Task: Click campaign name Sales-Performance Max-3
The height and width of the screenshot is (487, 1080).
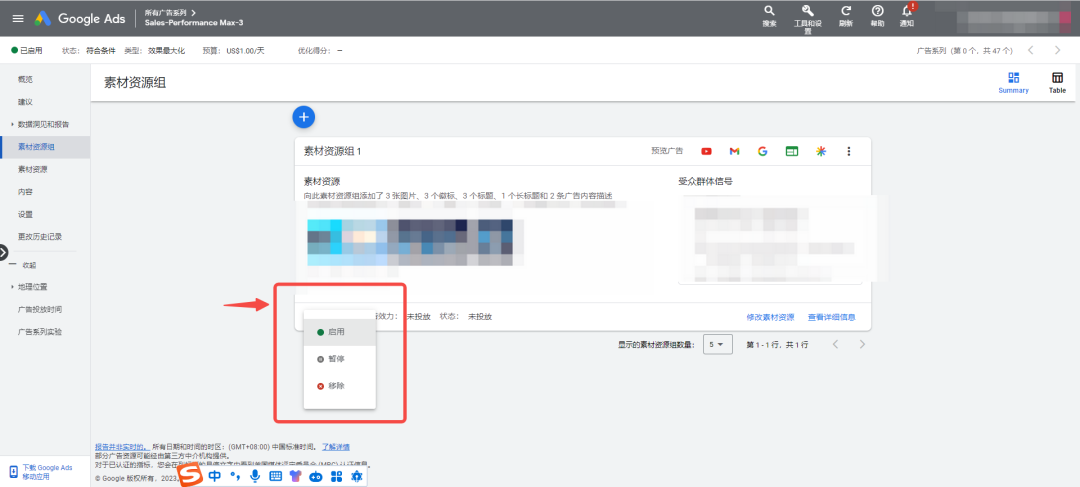Action: tap(194, 23)
